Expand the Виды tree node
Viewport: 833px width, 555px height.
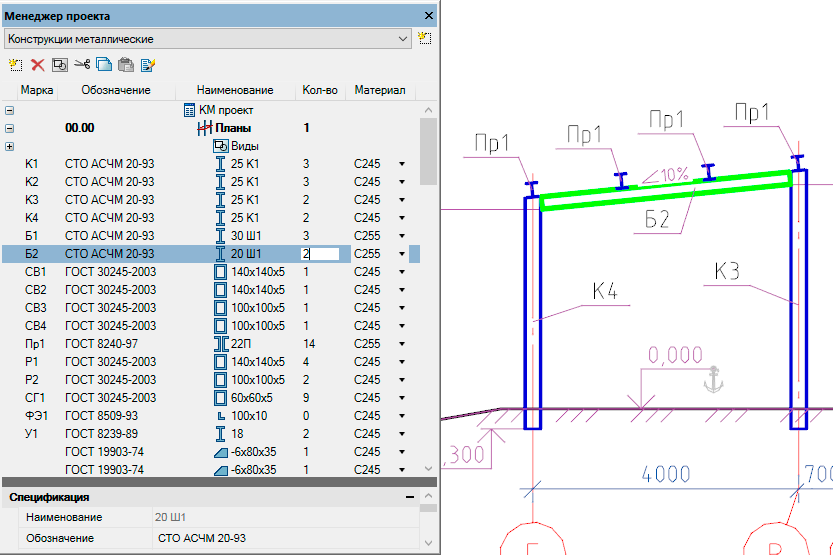[x=10, y=146]
